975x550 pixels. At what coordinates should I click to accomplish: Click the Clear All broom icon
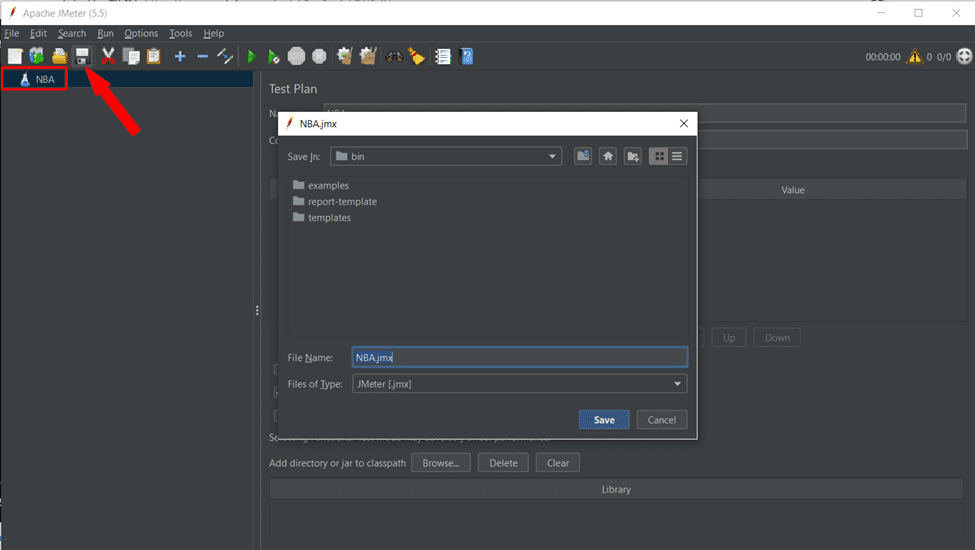click(x=416, y=56)
